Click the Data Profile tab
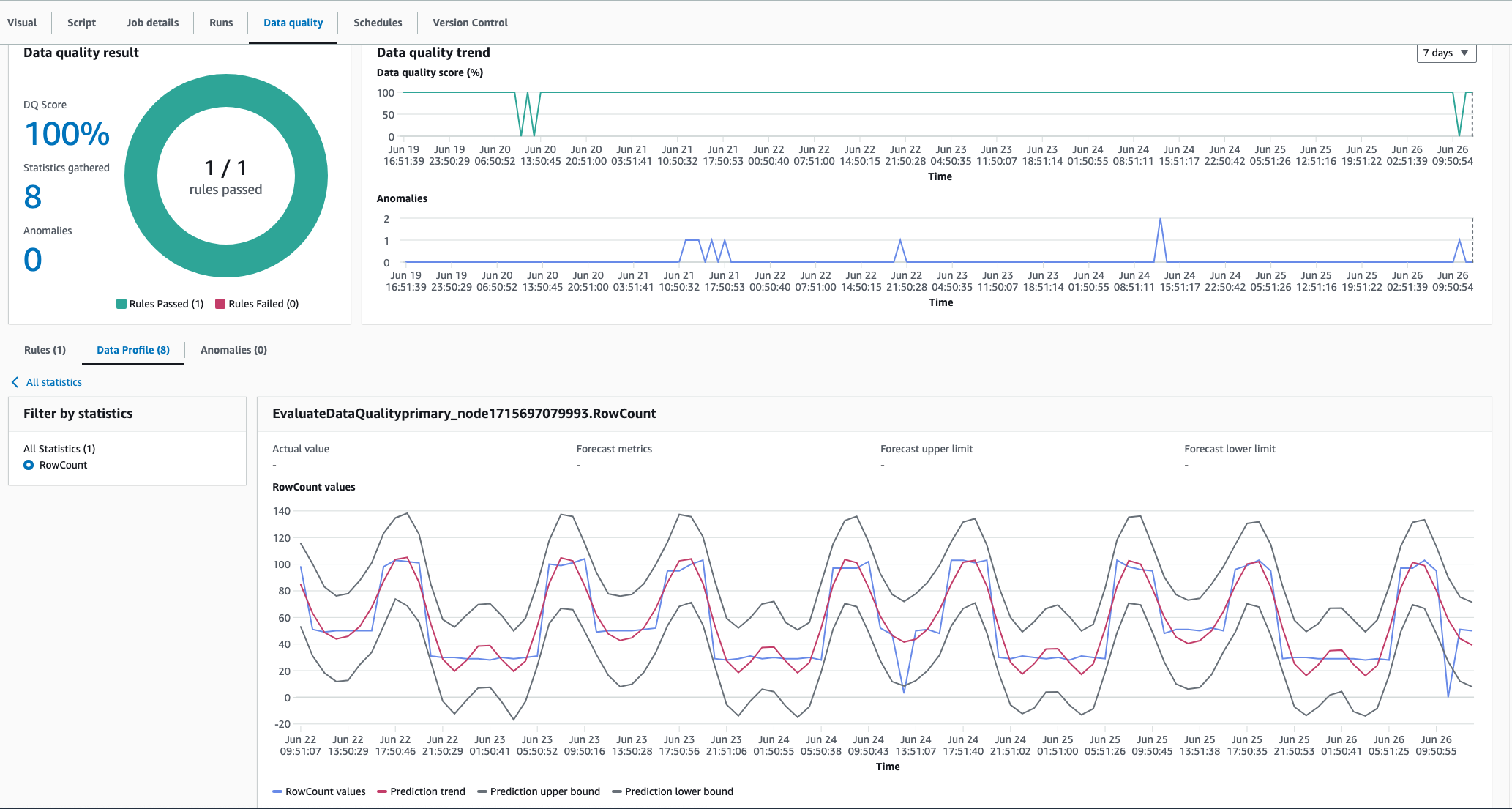 [x=134, y=349]
